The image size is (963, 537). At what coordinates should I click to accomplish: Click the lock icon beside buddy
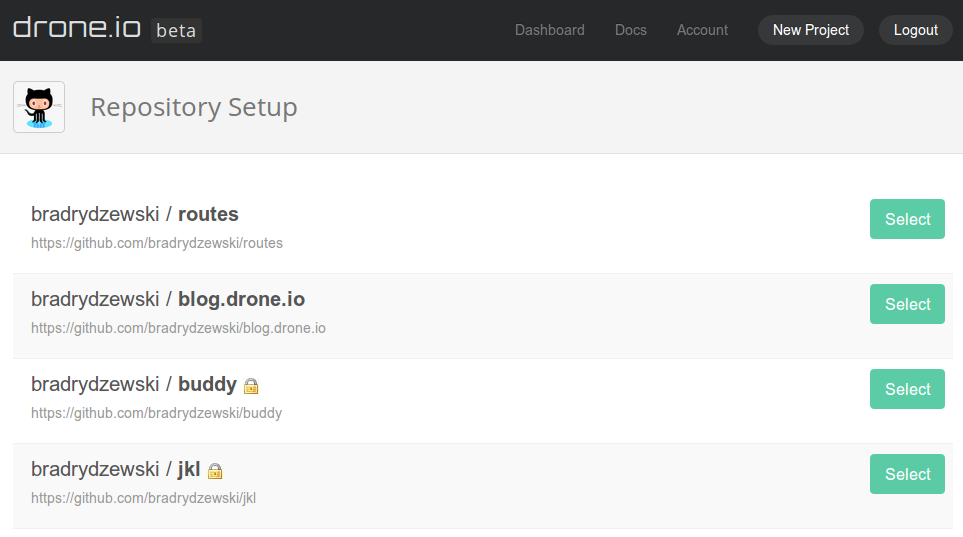point(251,386)
